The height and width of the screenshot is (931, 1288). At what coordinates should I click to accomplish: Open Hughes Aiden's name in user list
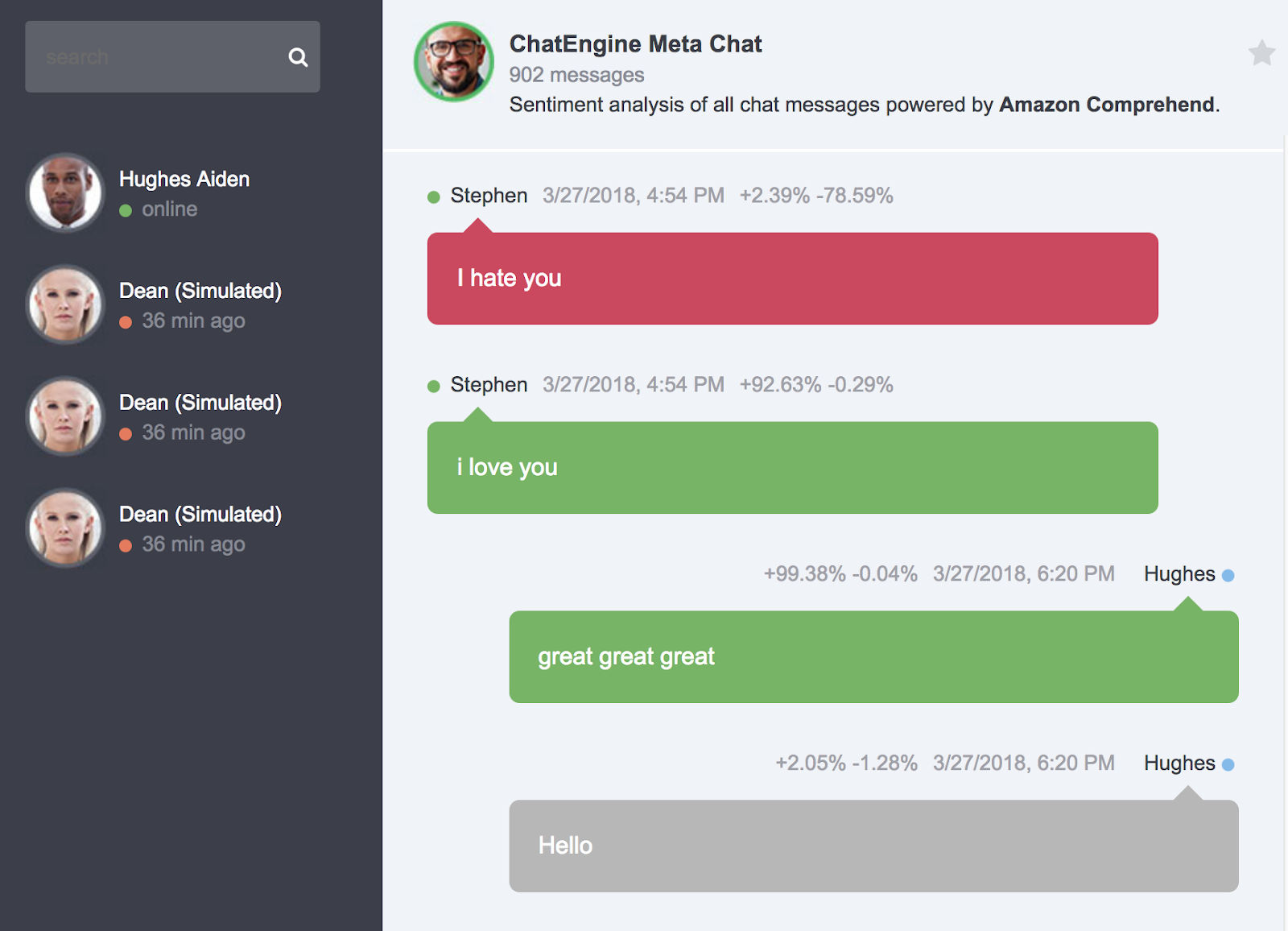(x=184, y=179)
